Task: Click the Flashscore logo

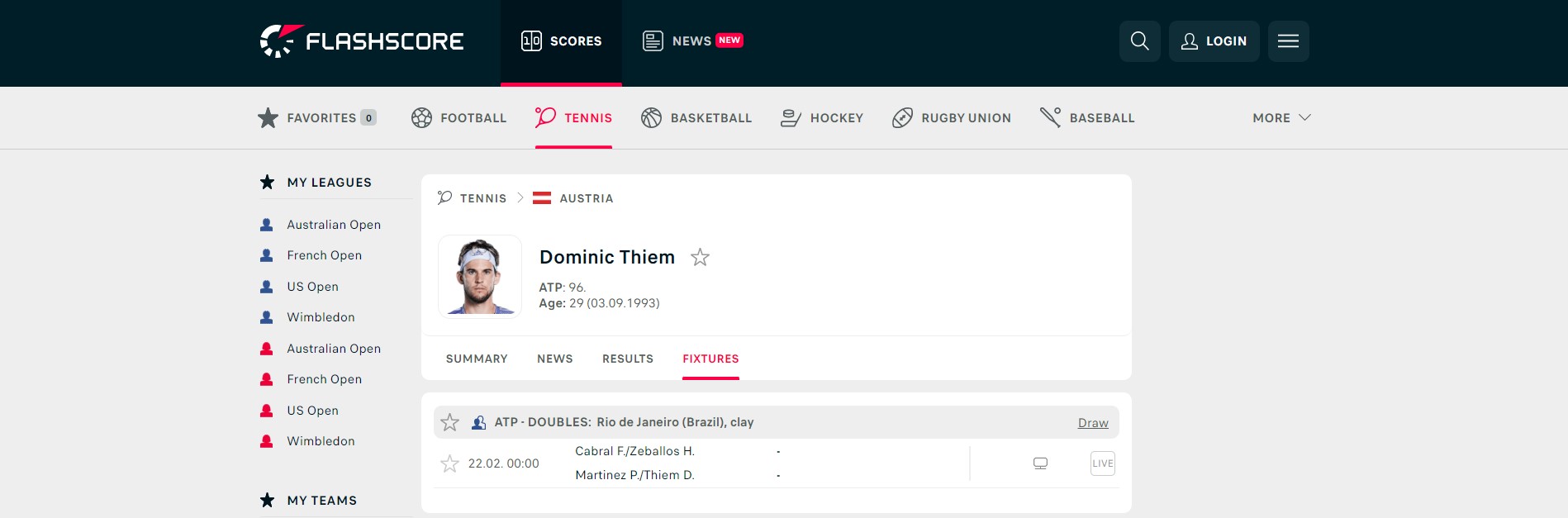Action: click(362, 41)
